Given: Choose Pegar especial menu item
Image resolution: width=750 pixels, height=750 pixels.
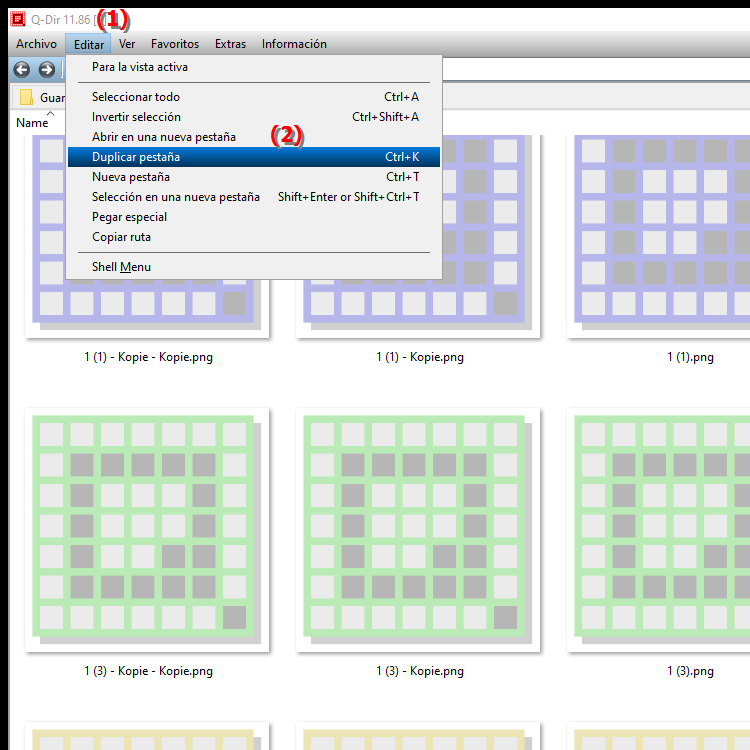Looking at the screenshot, I should point(254,217).
